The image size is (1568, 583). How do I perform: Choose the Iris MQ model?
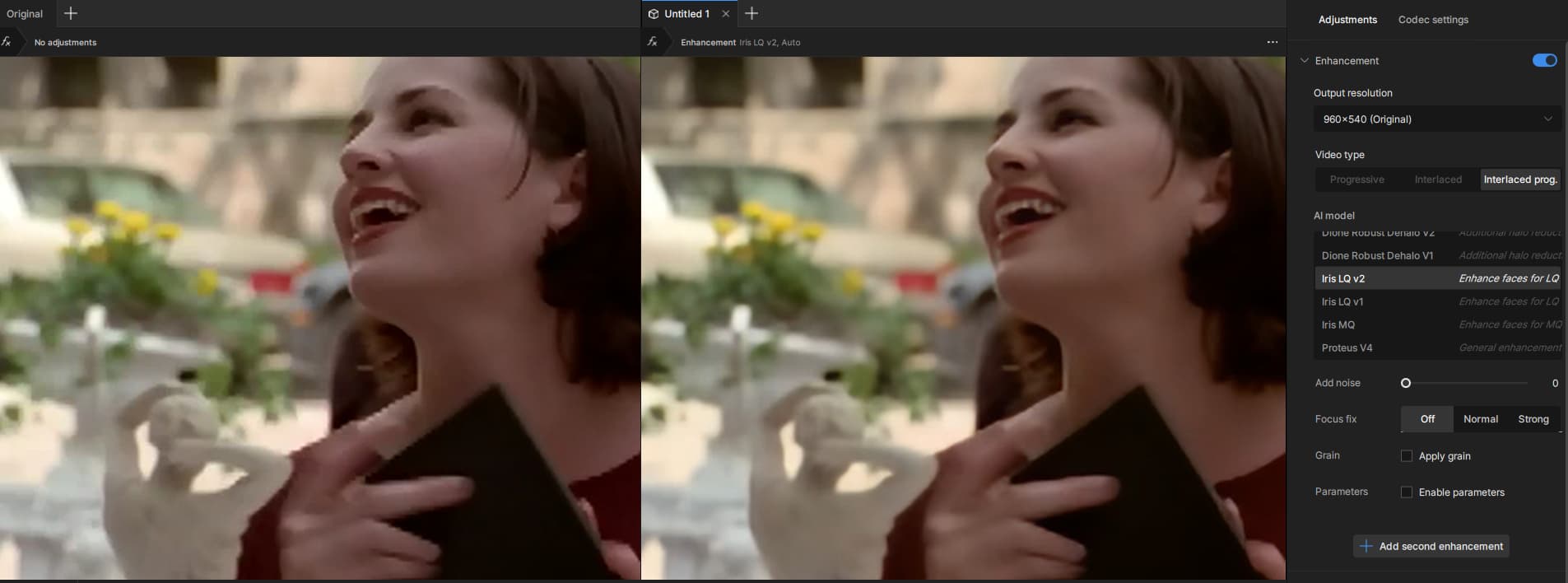pyautogui.click(x=1438, y=324)
